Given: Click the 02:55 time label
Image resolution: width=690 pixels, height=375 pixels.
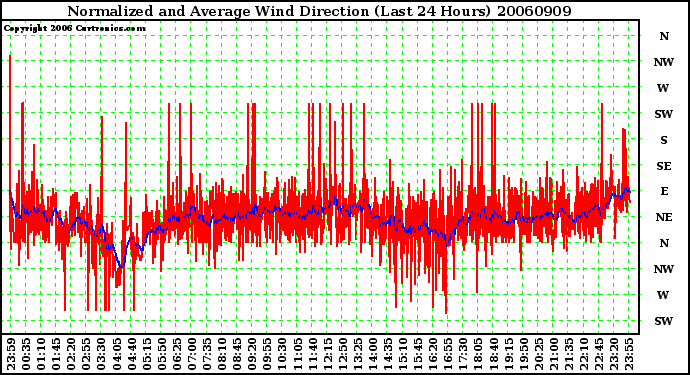Looking at the screenshot, I should [x=87, y=354].
